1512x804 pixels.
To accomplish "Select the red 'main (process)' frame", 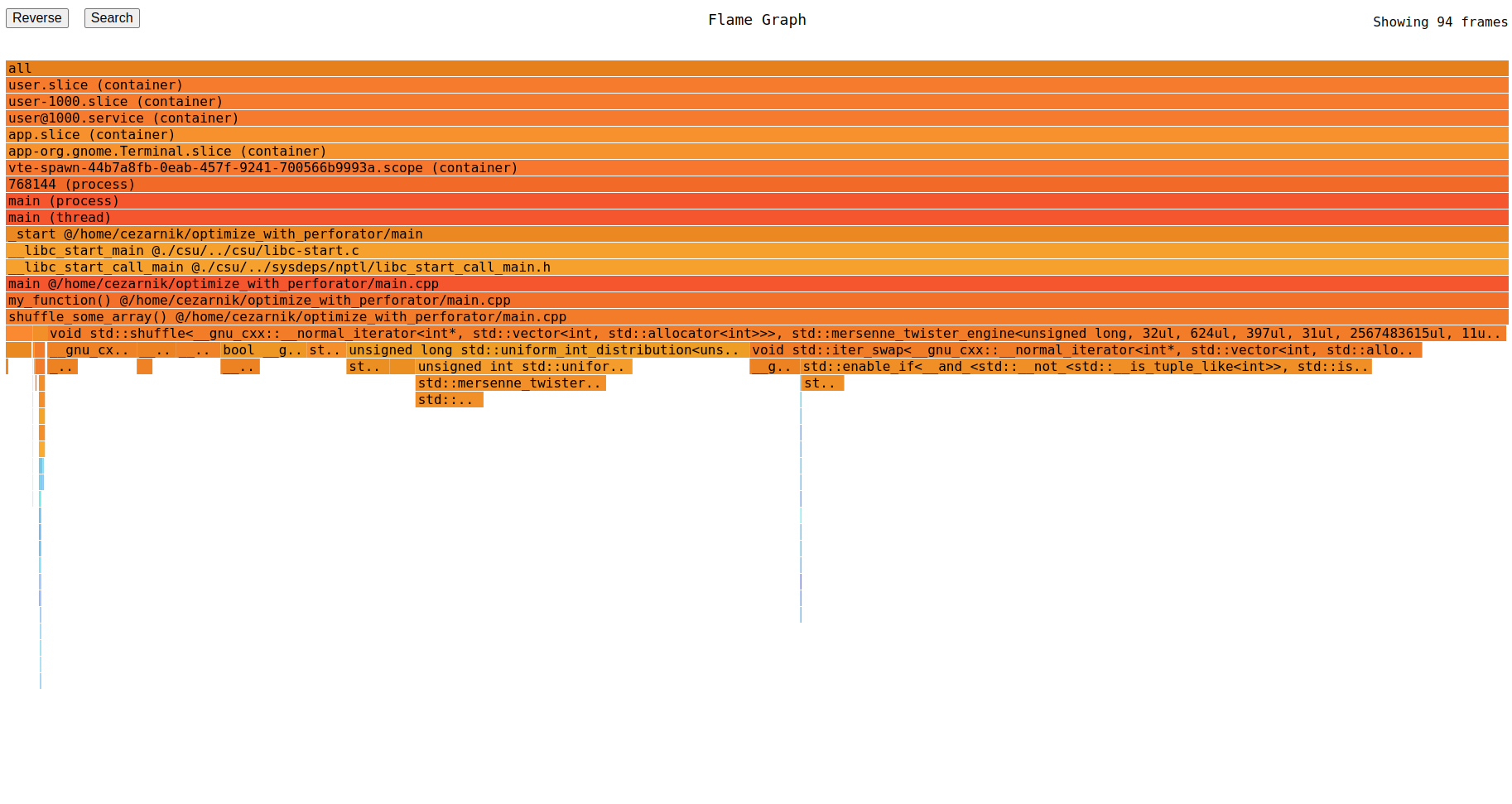I will (x=745, y=200).
